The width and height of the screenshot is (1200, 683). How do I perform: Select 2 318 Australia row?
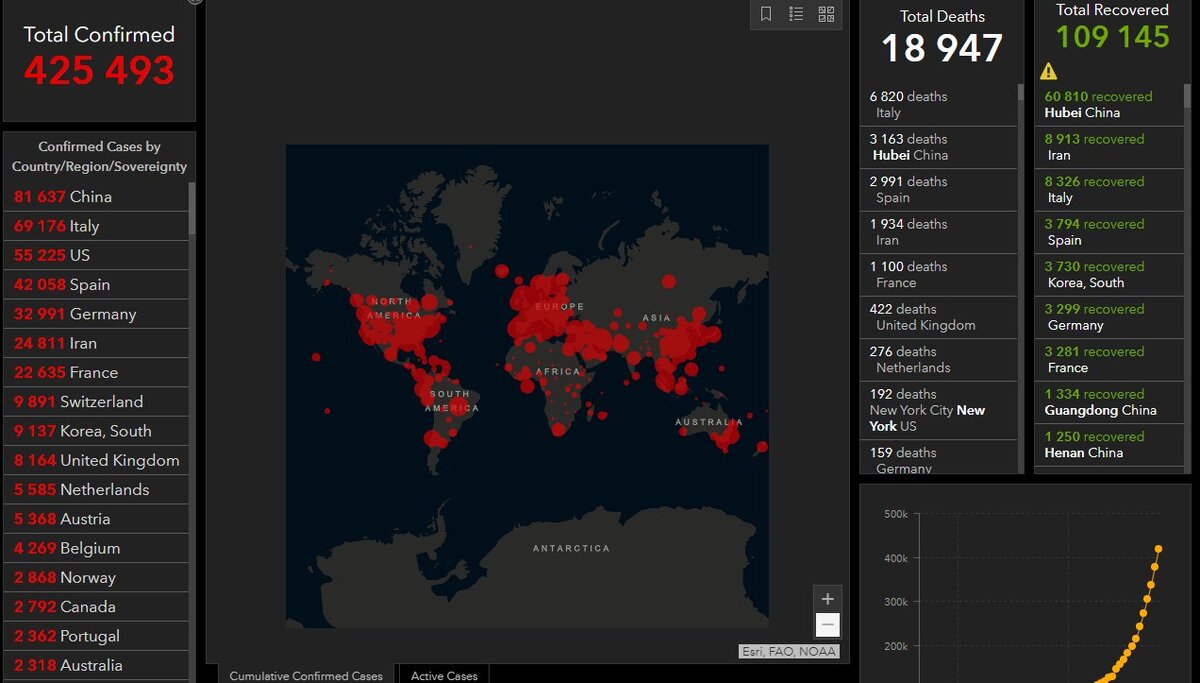[96, 665]
